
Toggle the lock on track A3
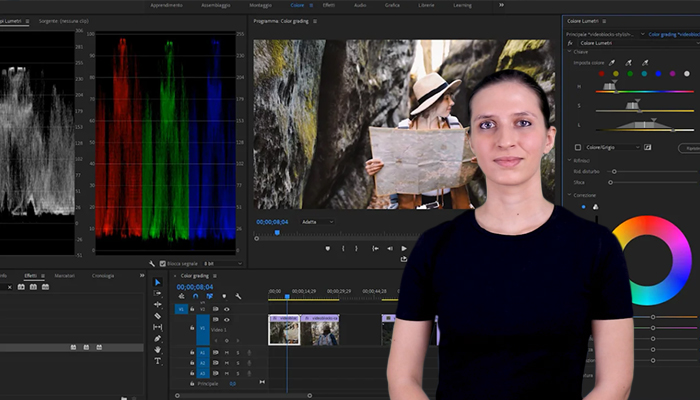(192, 373)
